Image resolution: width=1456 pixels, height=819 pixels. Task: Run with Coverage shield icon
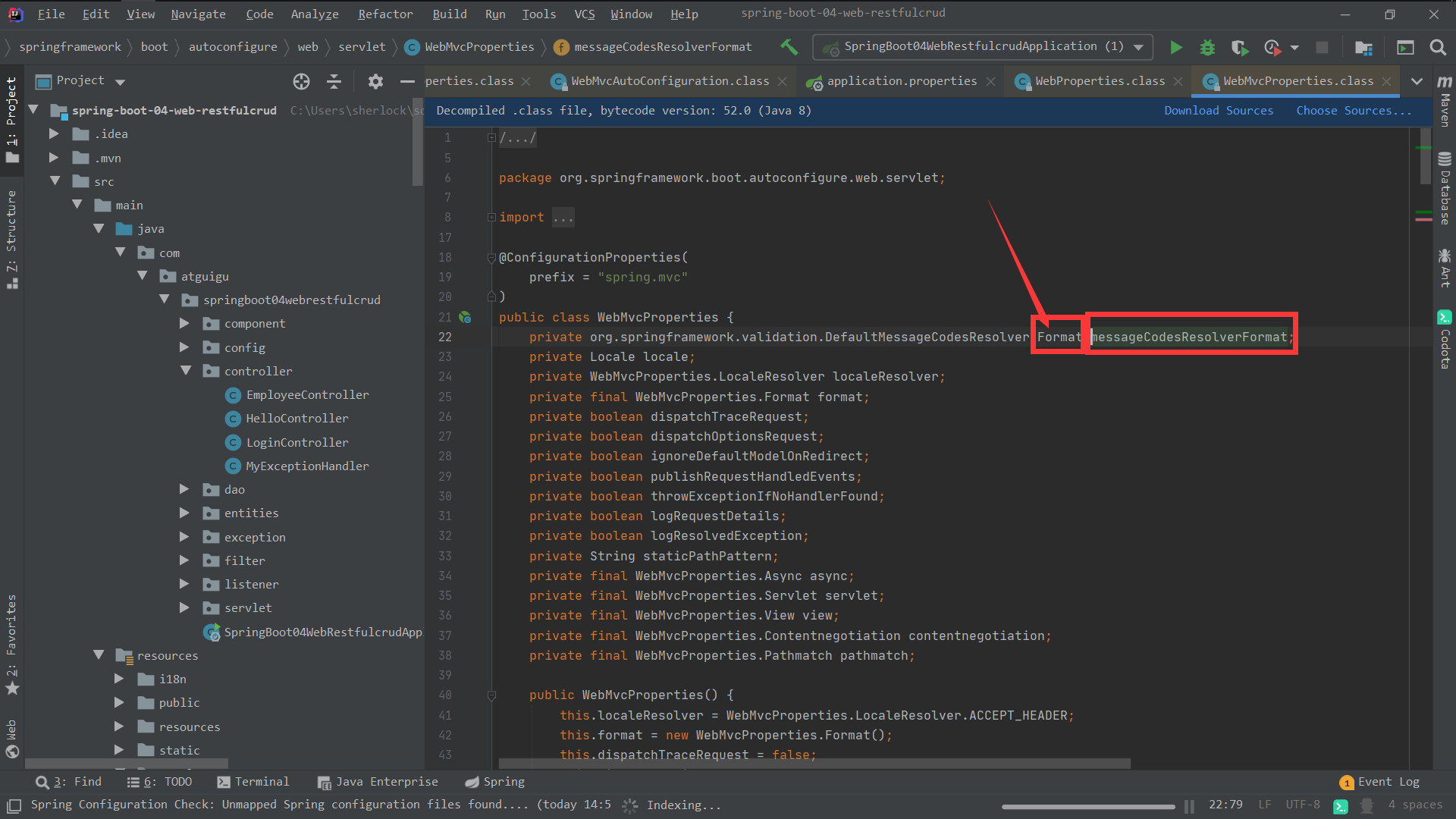(x=1239, y=47)
